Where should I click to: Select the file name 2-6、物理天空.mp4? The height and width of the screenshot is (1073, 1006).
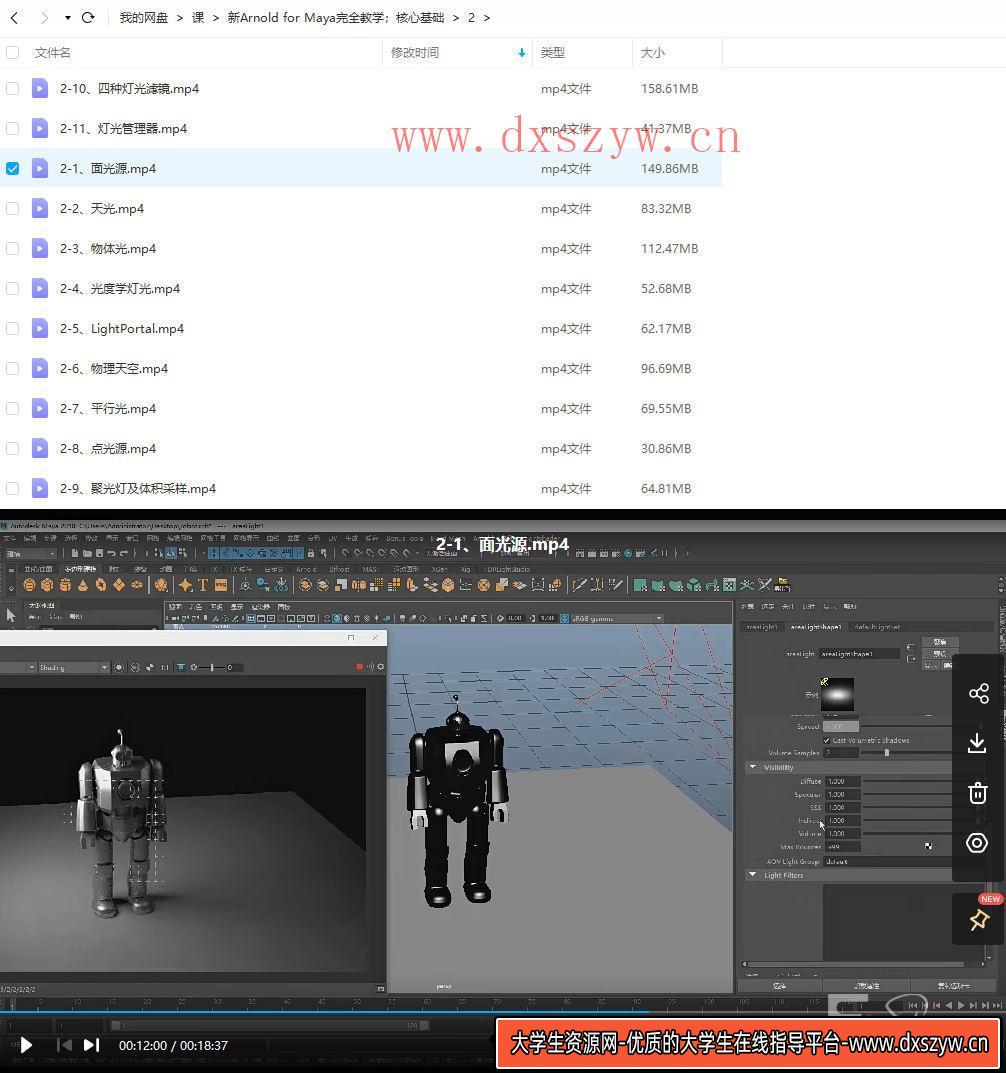point(114,369)
